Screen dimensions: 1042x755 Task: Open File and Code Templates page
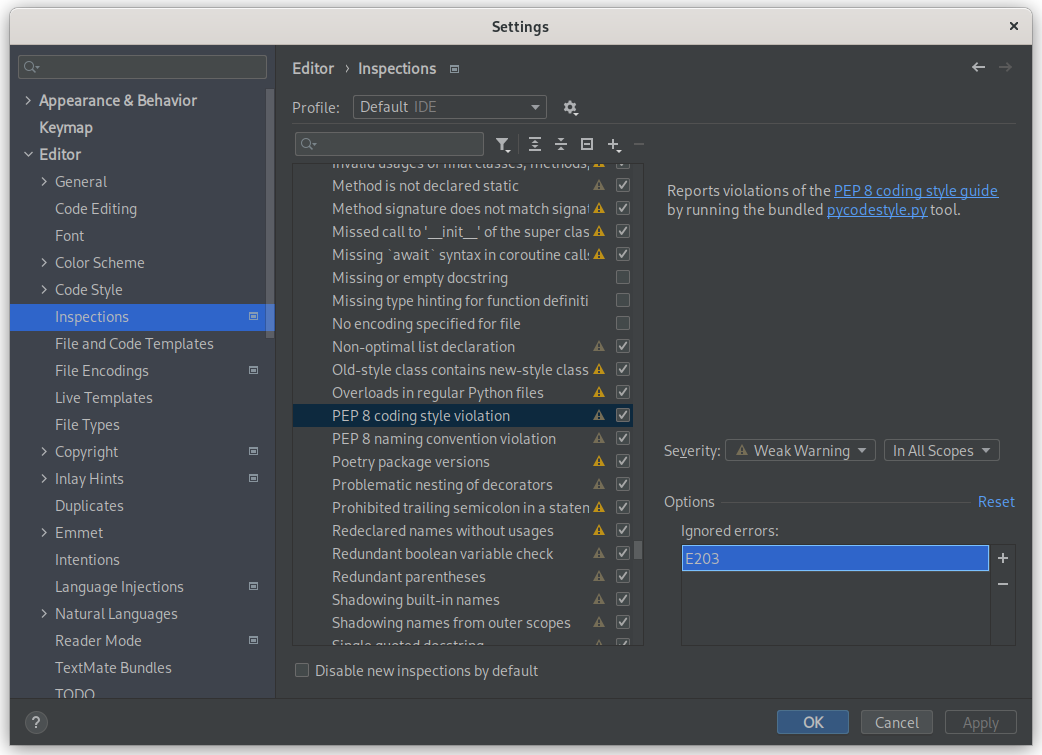pyautogui.click(x=134, y=344)
